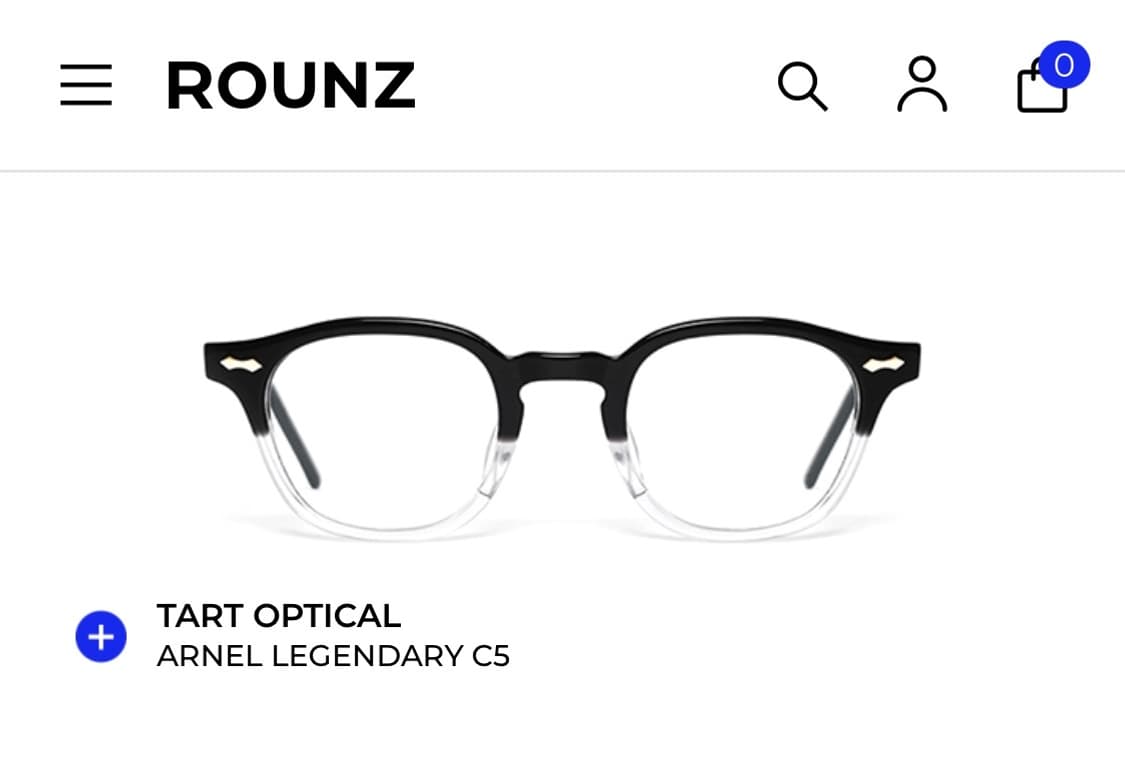This screenshot has width=1125, height=764.
Task: Click the blue cart count badge
Action: [1064, 65]
